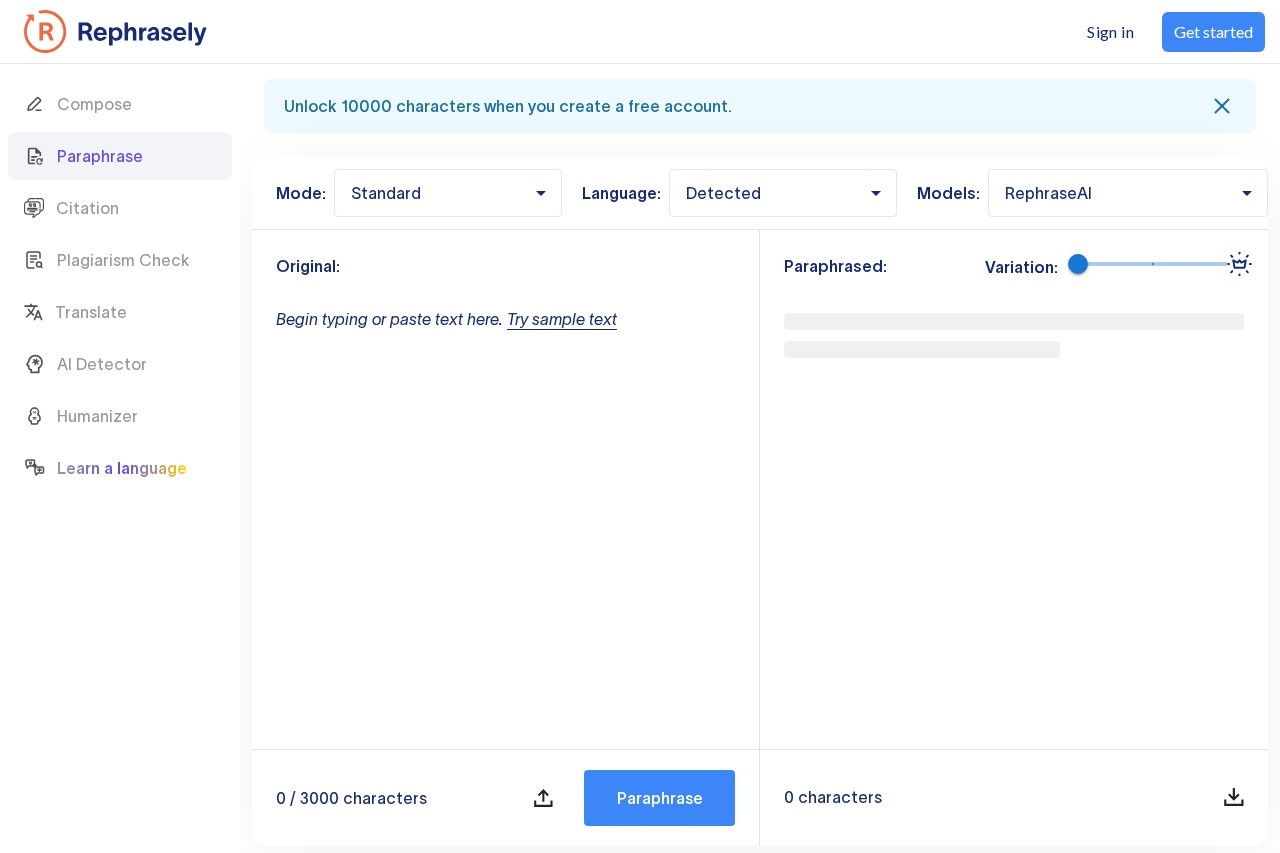
Task: Click the Plagiarism Check sidebar icon
Action: [35, 260]
